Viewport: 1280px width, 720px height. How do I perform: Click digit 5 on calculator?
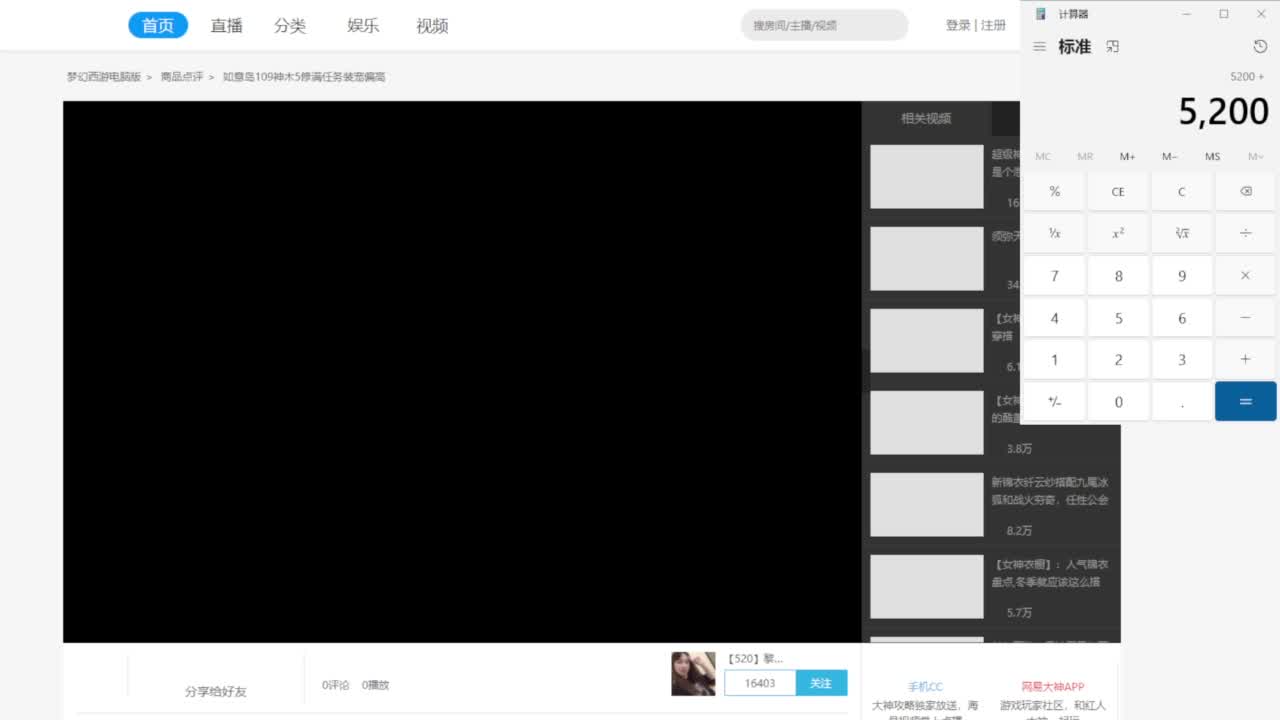tap(1118, 317)
